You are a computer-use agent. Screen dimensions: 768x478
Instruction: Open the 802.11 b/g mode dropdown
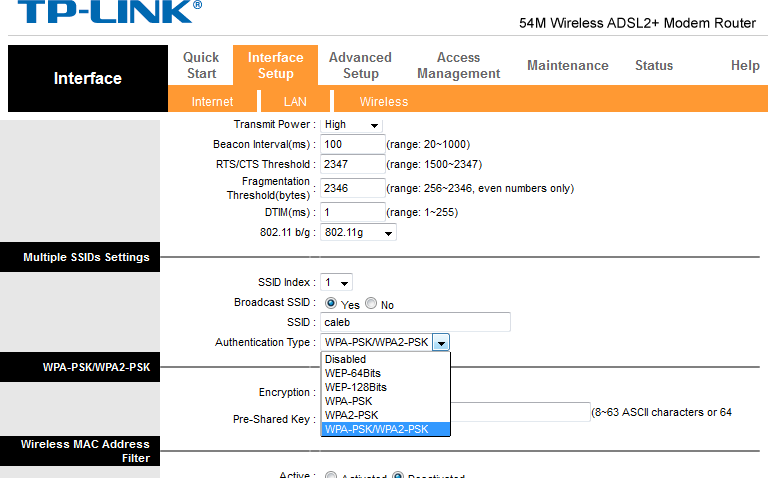pyautogui.click(x=358, y=233)
